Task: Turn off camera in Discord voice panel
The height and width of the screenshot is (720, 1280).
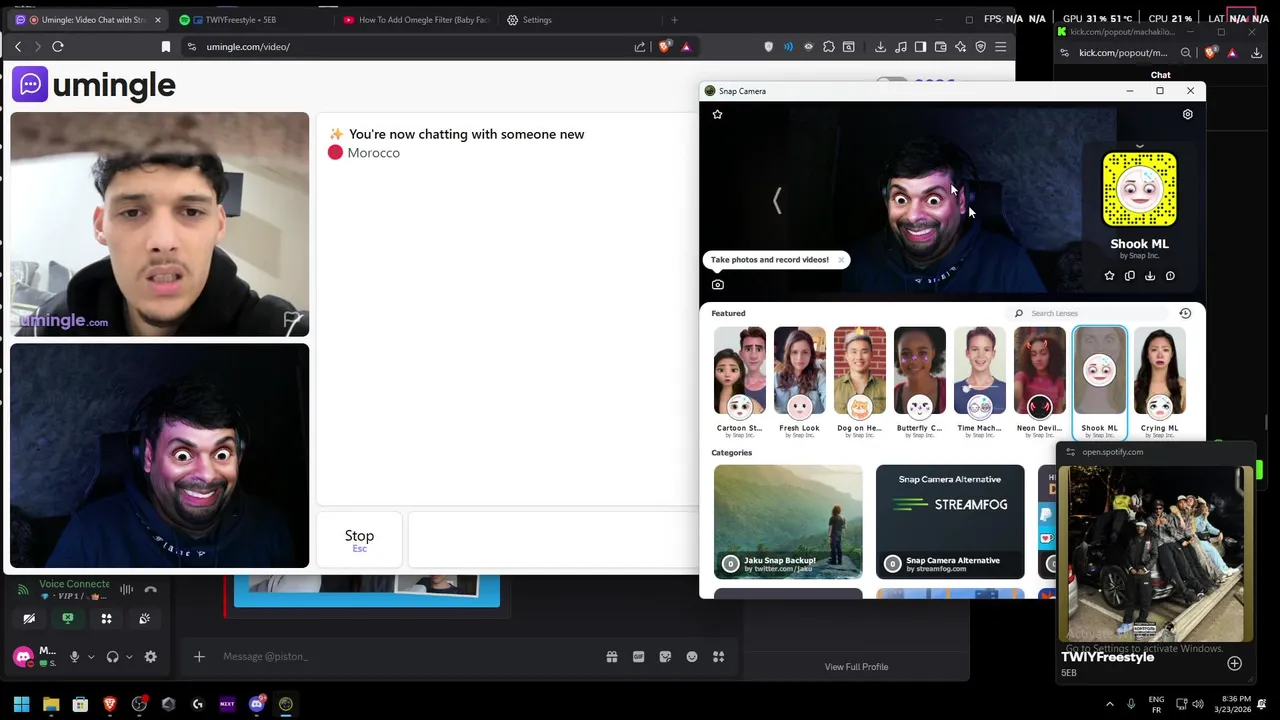Action: 29,619
